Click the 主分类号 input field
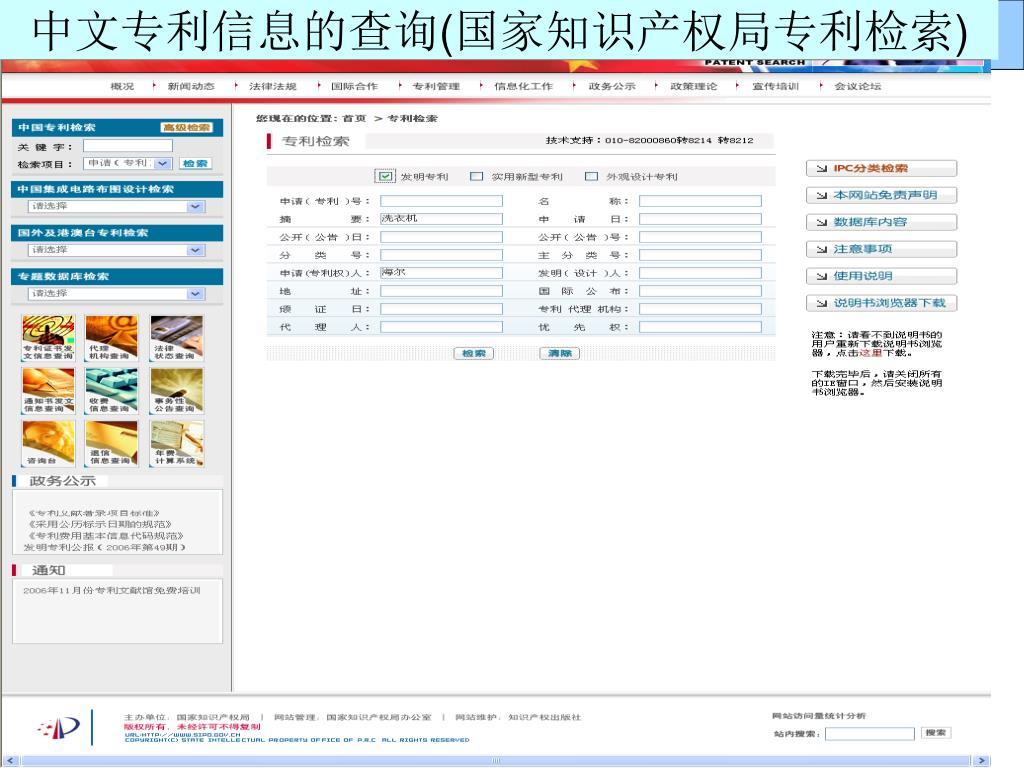Viewport: 1024px width, 768px height. pos(700,255)
